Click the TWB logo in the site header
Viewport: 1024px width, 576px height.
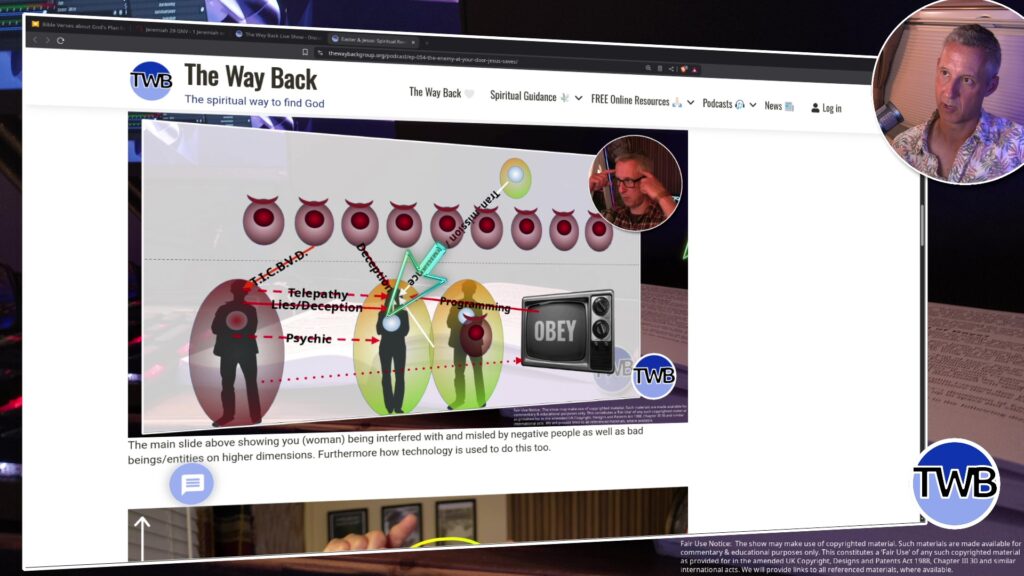tap(151, 80)
